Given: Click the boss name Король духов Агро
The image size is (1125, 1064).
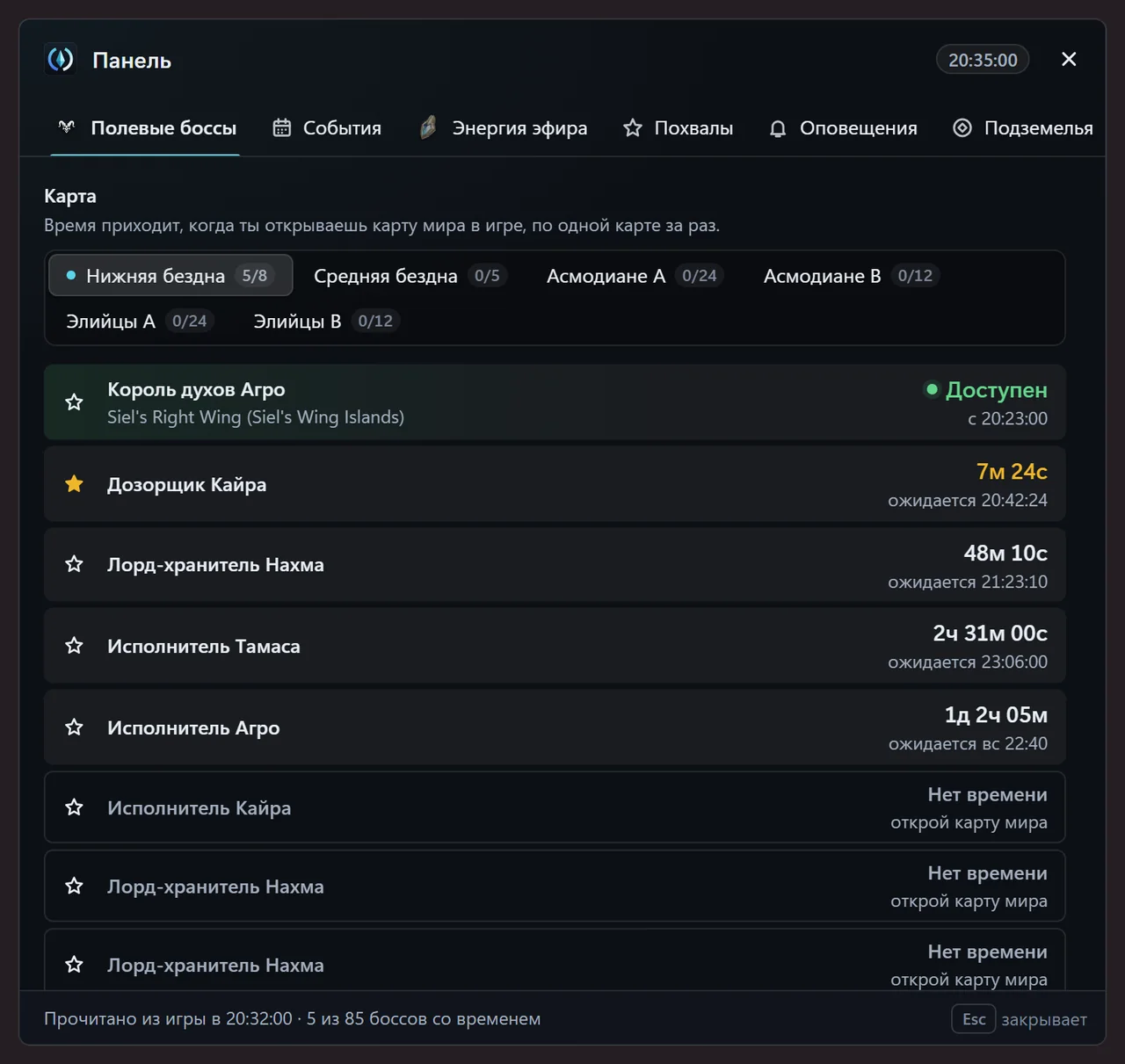Looking at the screenshot, I should click(196, 389).
